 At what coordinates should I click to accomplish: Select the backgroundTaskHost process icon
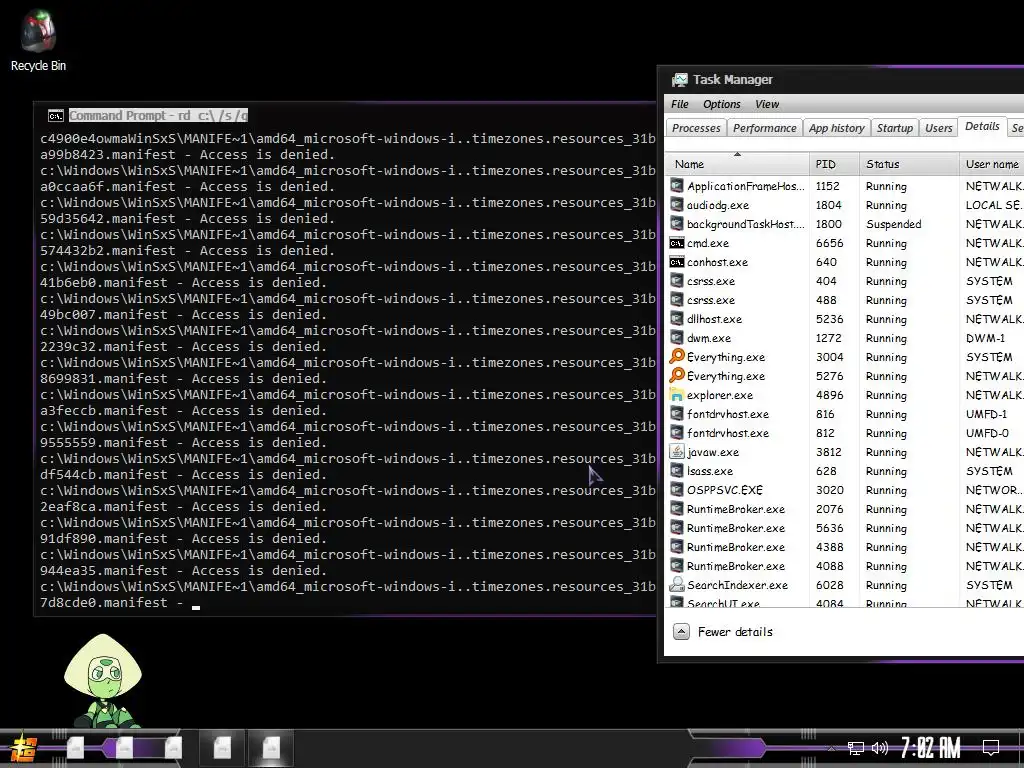coord(677,224)
